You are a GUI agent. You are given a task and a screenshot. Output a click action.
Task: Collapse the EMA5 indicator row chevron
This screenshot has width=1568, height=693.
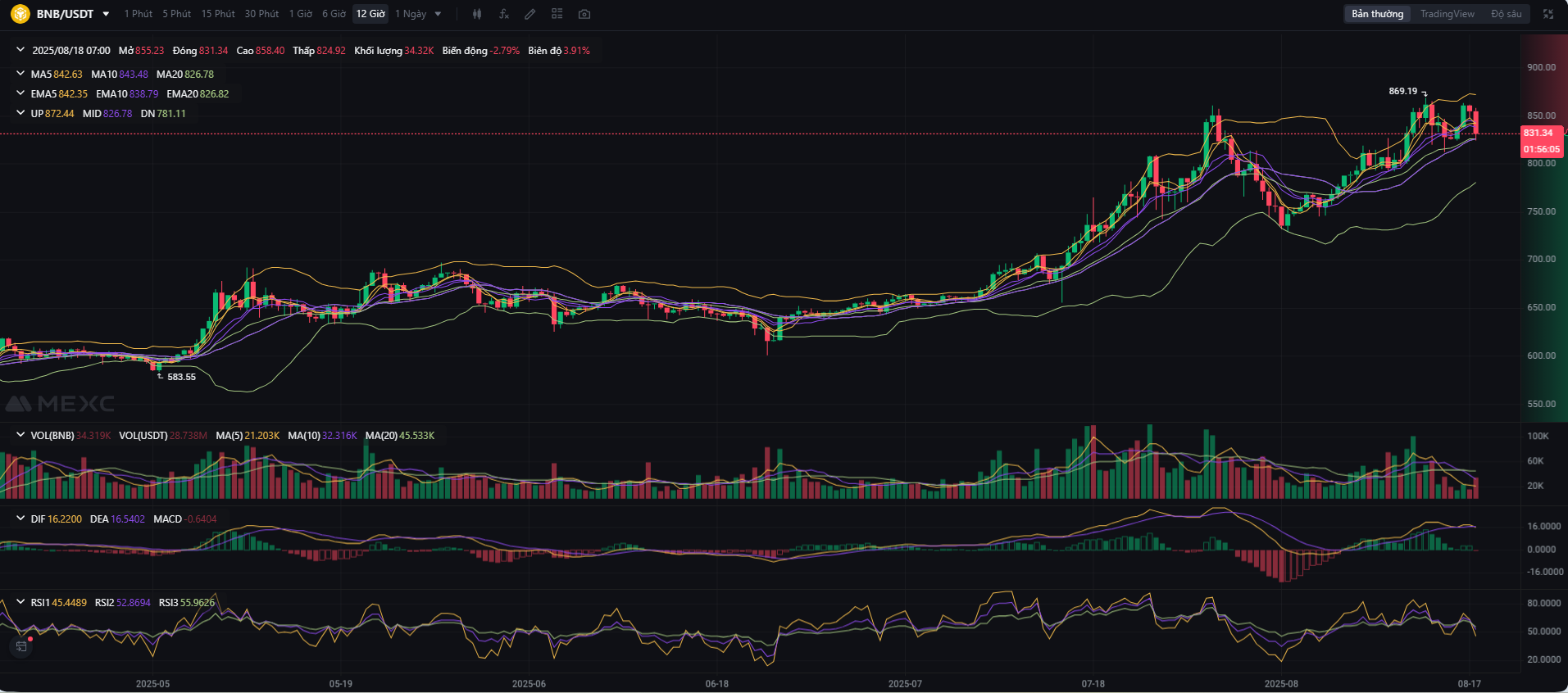(20, 93)
